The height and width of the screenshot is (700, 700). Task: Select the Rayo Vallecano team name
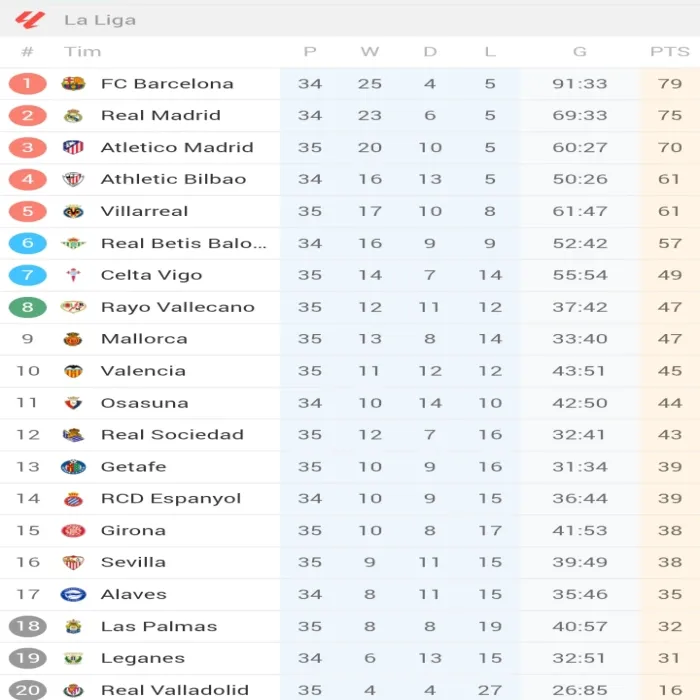[177, 307]
